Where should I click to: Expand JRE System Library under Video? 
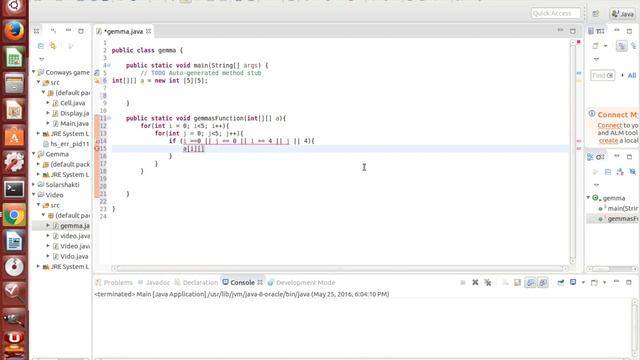coord(39,267)
